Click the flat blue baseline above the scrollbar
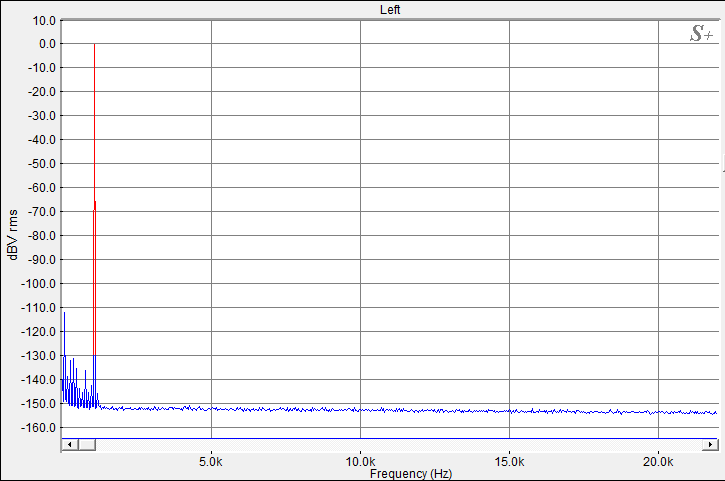This screenshot has width=725, height=481. pos(390,438)
